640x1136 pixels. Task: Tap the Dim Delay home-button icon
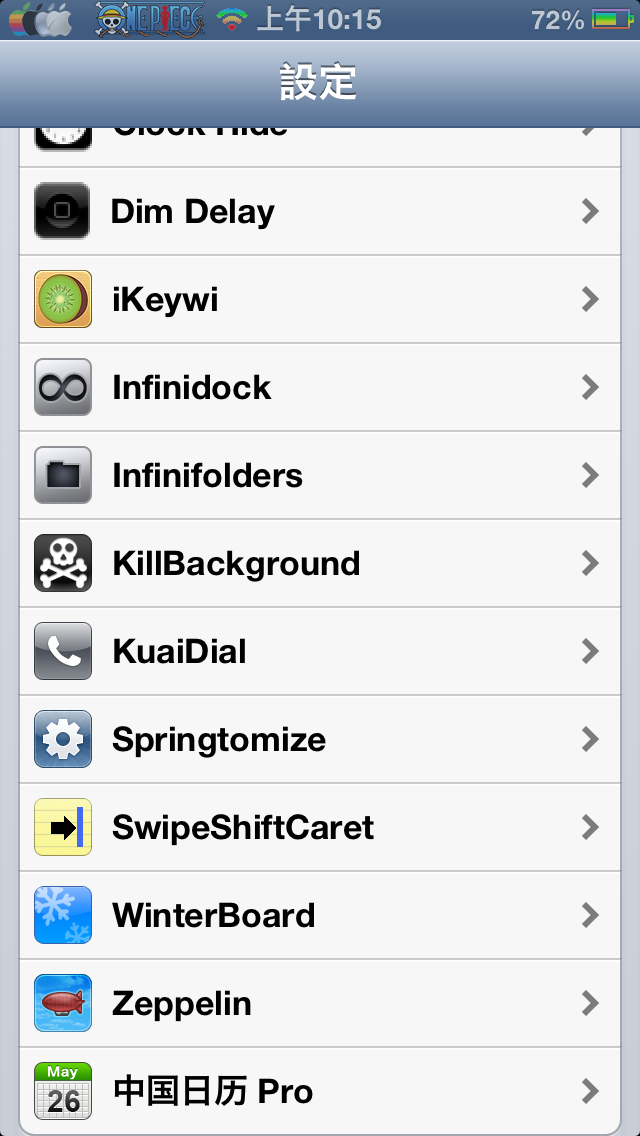coord(62,211)
